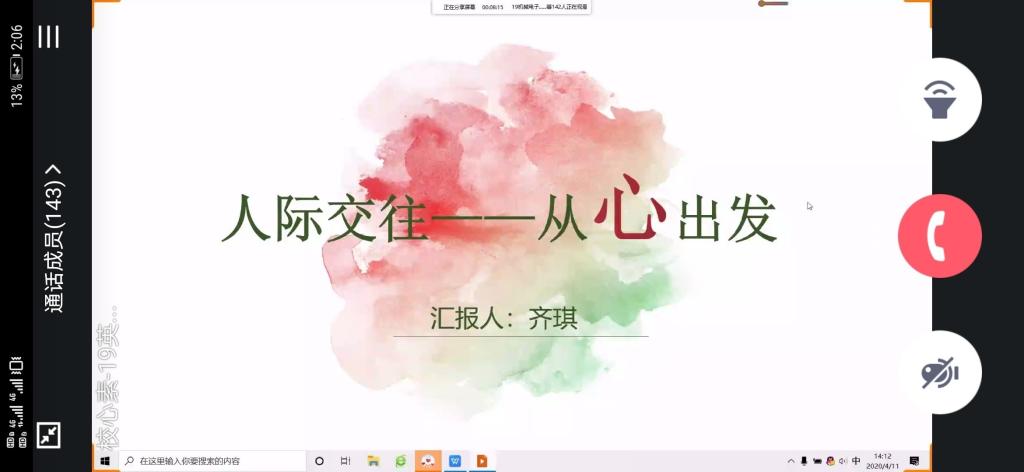Open File Explorer from the taskbar
Screen dimensions: 1024x472
373,461
